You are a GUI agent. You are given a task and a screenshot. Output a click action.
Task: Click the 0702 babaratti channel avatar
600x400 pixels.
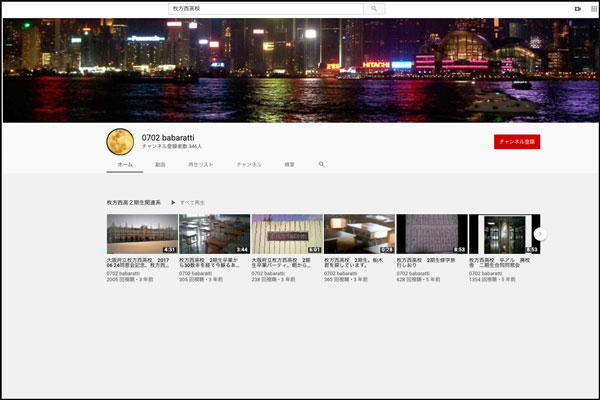(x=120, y=141)
